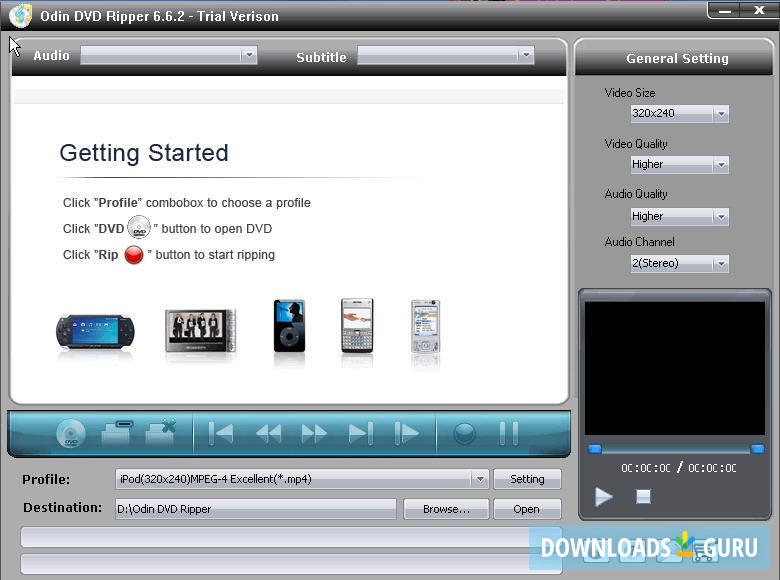Click the "Getting Started" heading
The height and width of the screenshot is (580, 780).
tap(144, 153)
